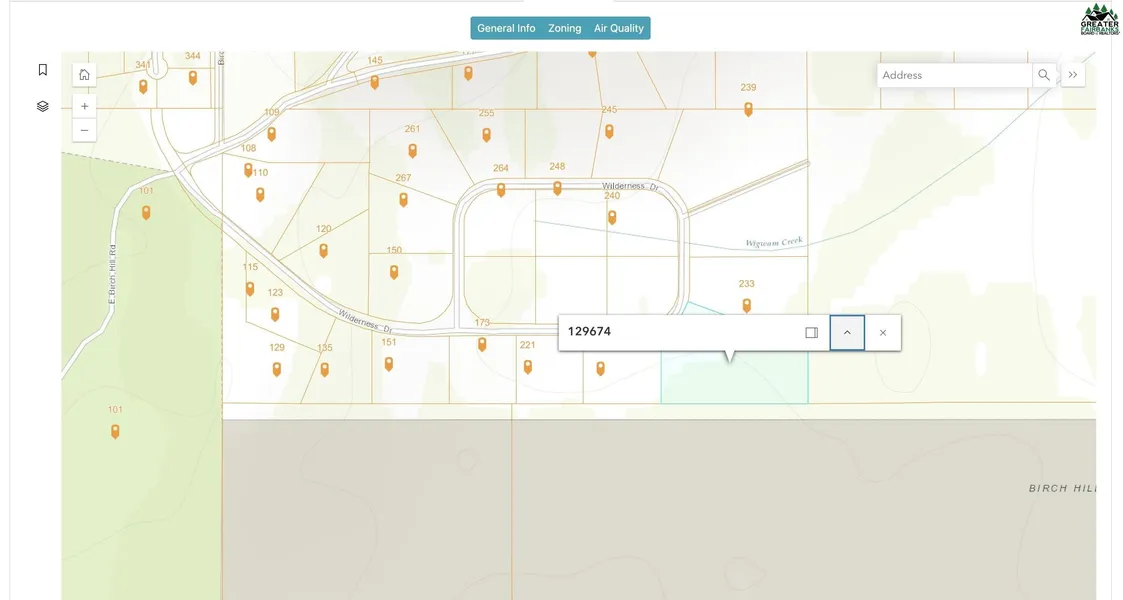Pick the address pin labeled 120
1123x600 pixels.
click(323, 250)
